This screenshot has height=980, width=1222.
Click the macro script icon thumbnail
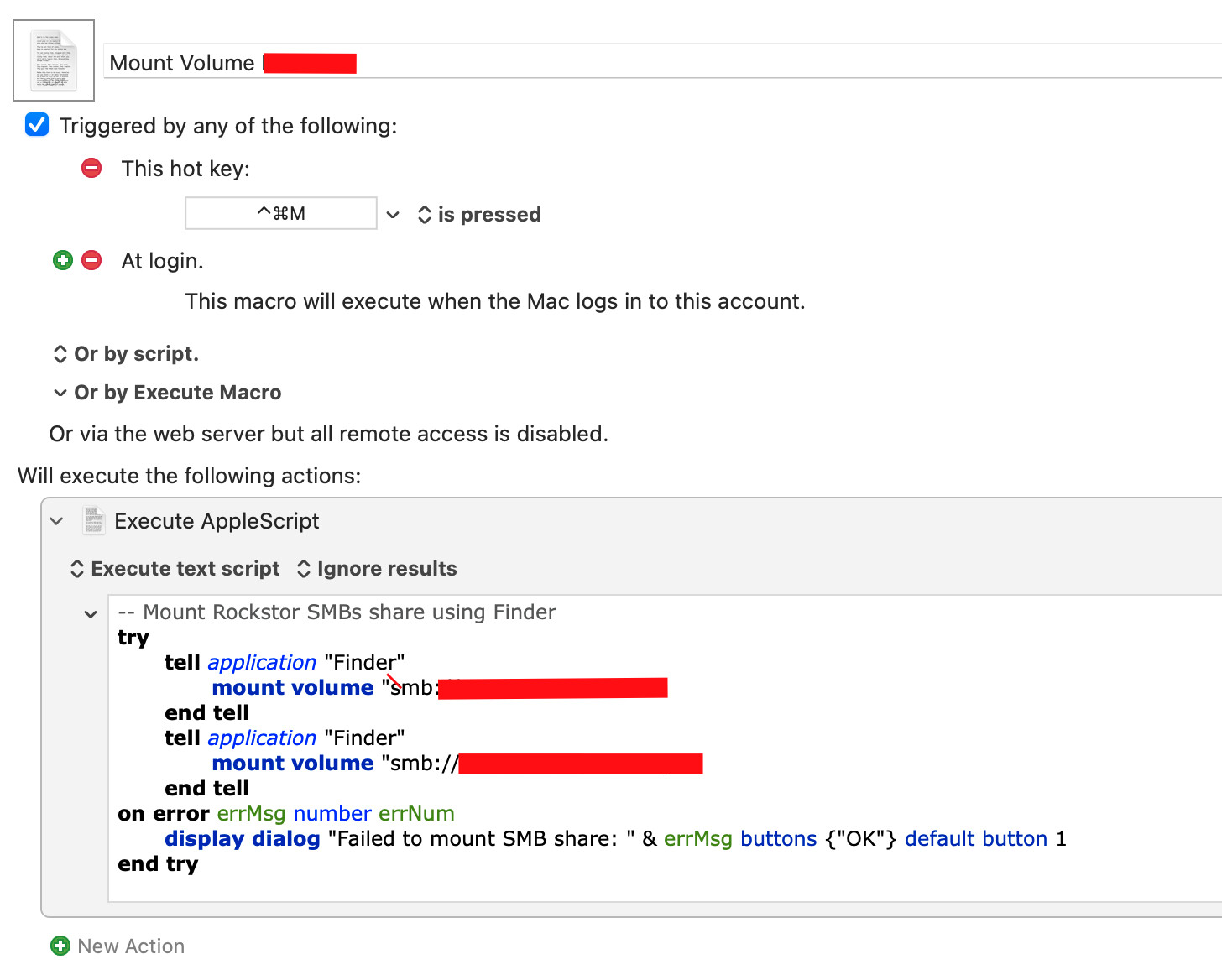pyautogui.click(x=54, y=60)
